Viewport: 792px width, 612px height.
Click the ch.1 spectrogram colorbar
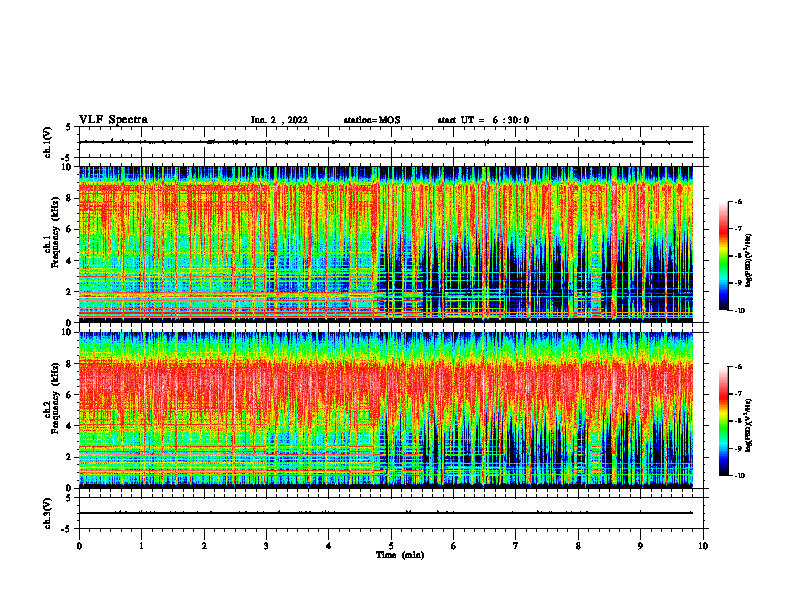724,256
